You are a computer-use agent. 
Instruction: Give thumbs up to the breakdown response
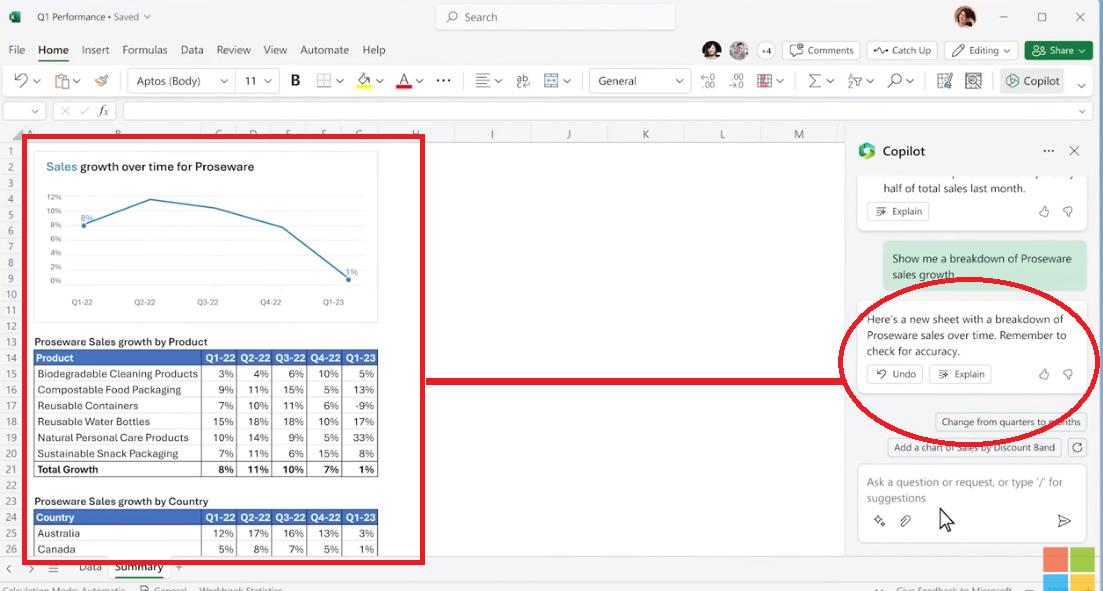click(1044, 374)
